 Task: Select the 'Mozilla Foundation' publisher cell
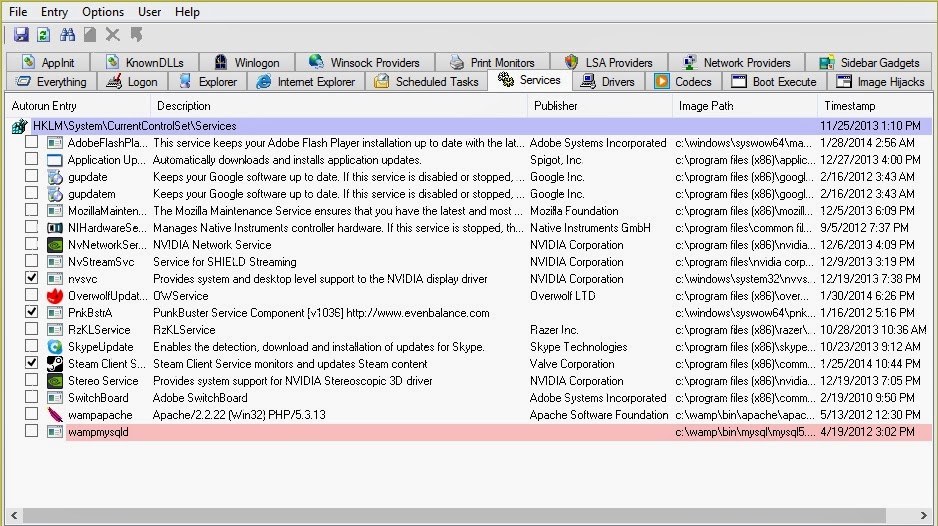click(x=574, y=211)
